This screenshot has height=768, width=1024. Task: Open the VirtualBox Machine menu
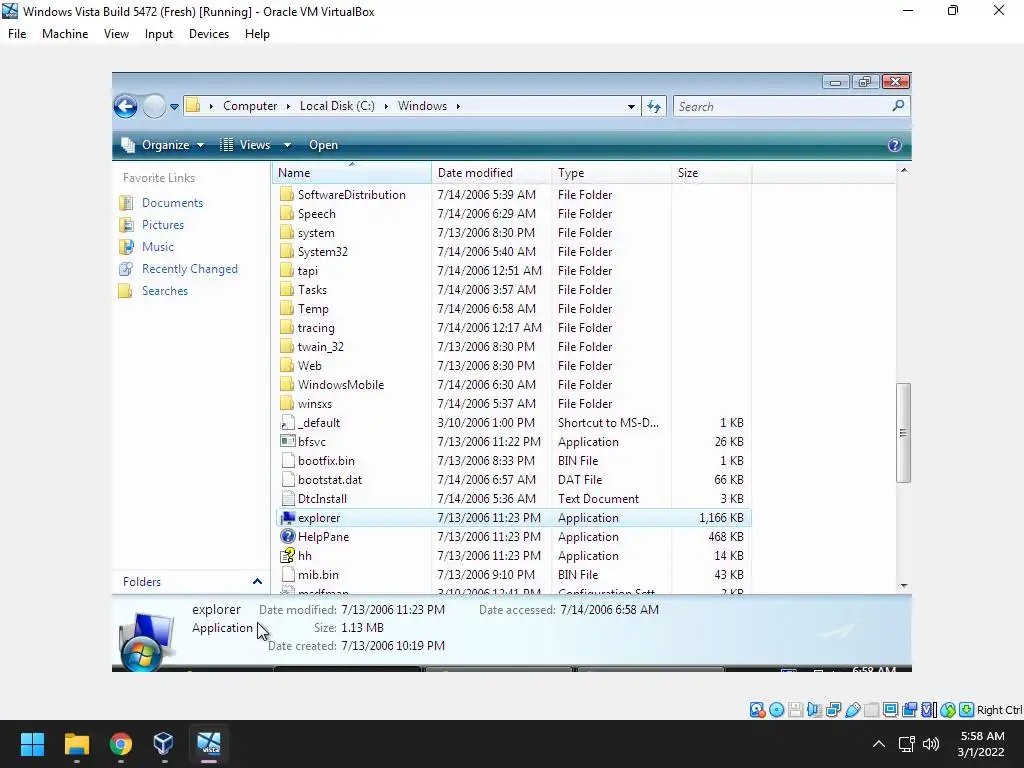tap(65, 34)
